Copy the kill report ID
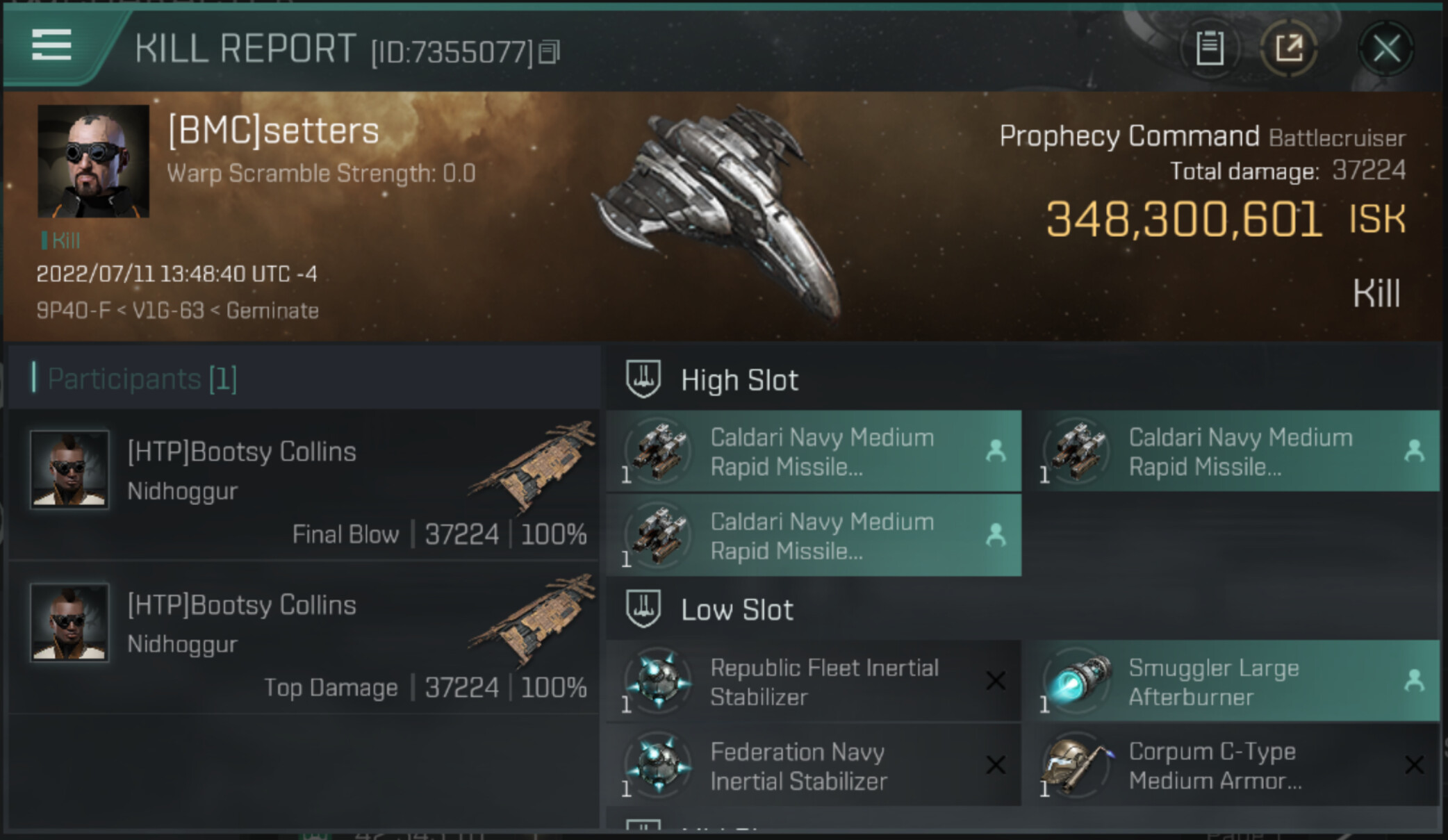Screen dimensions: 1448x840 [549, 52]
